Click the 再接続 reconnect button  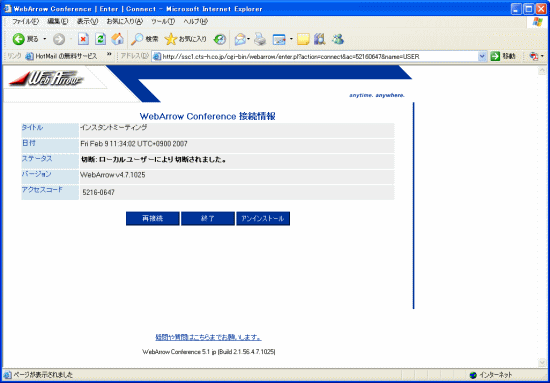[153, 219]
